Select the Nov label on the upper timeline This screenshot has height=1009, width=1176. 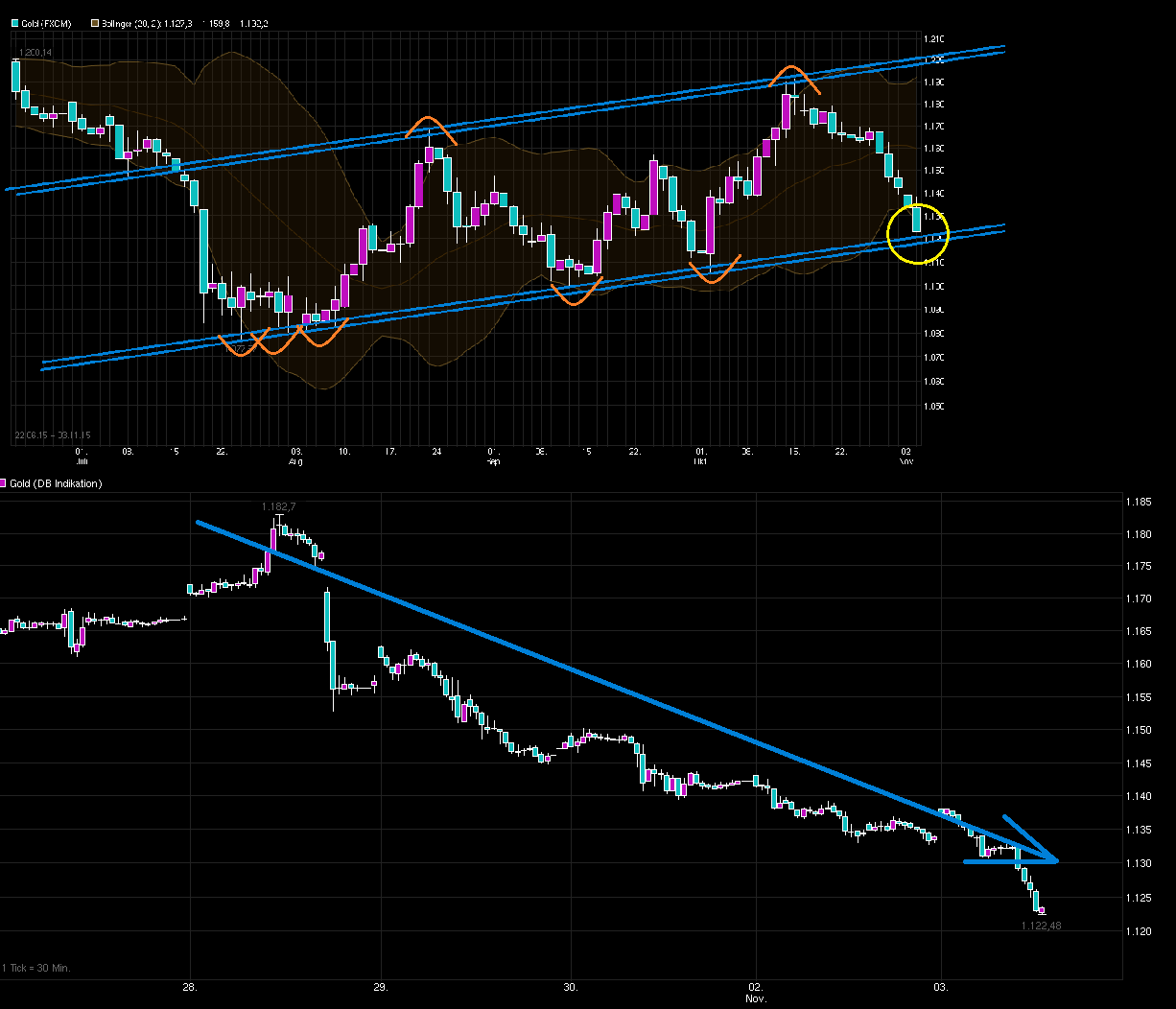(x=907, y=461)
